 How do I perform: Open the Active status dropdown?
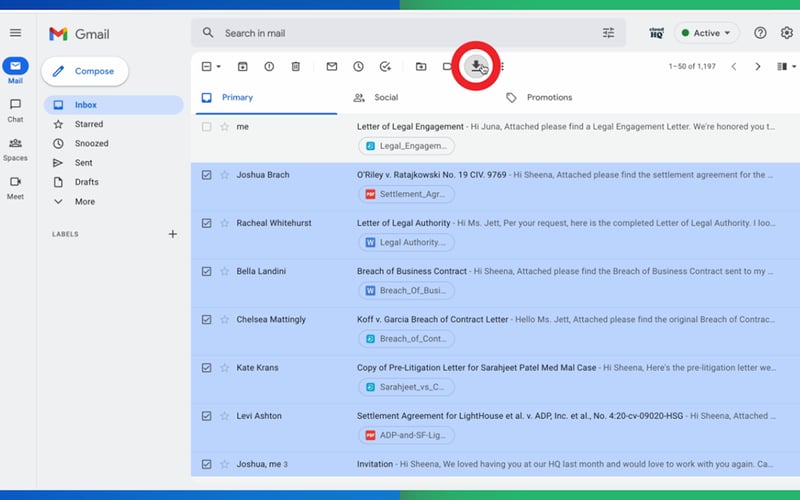[x=706, y=33]
